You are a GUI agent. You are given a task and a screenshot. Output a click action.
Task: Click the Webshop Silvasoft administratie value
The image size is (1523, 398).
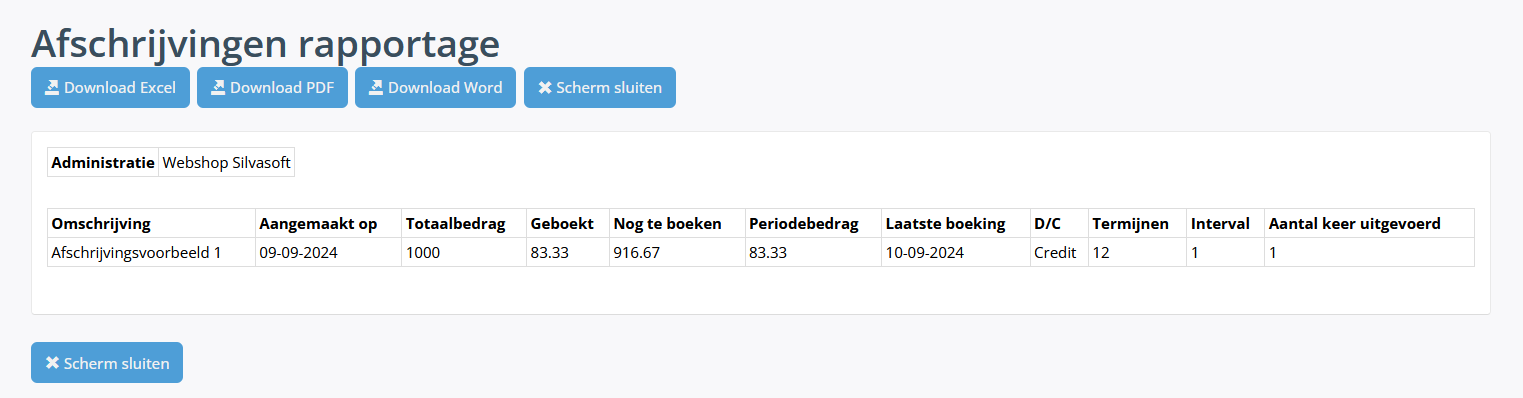(226, 162)
